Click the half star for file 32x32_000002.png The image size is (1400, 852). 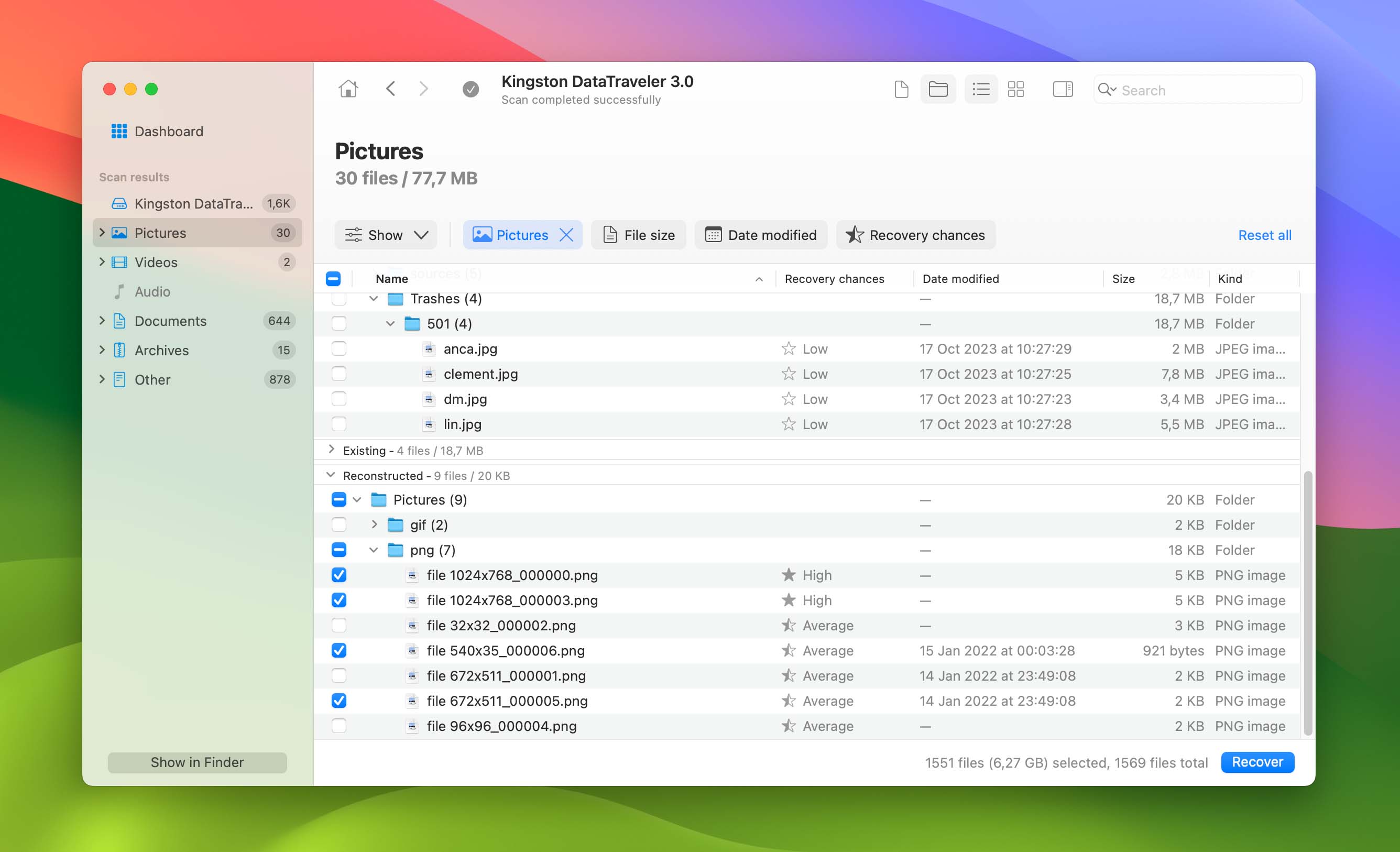788,625
